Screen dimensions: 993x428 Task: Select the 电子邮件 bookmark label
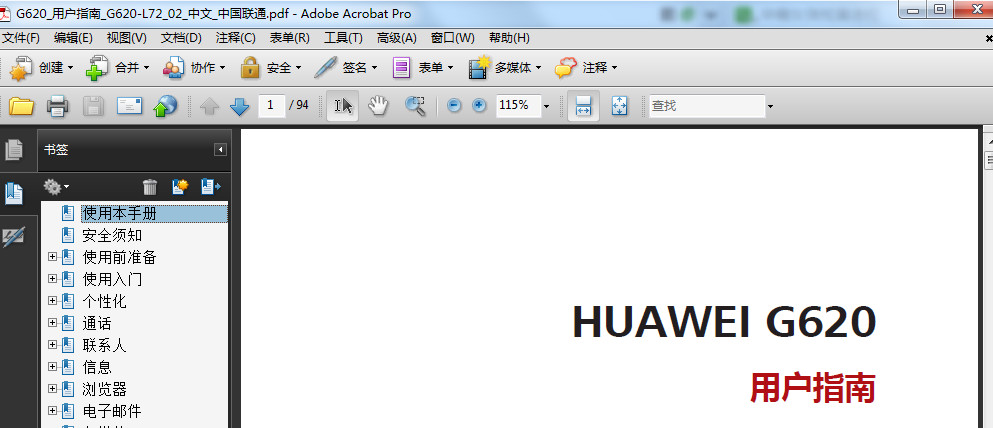(x=112, y=411)
